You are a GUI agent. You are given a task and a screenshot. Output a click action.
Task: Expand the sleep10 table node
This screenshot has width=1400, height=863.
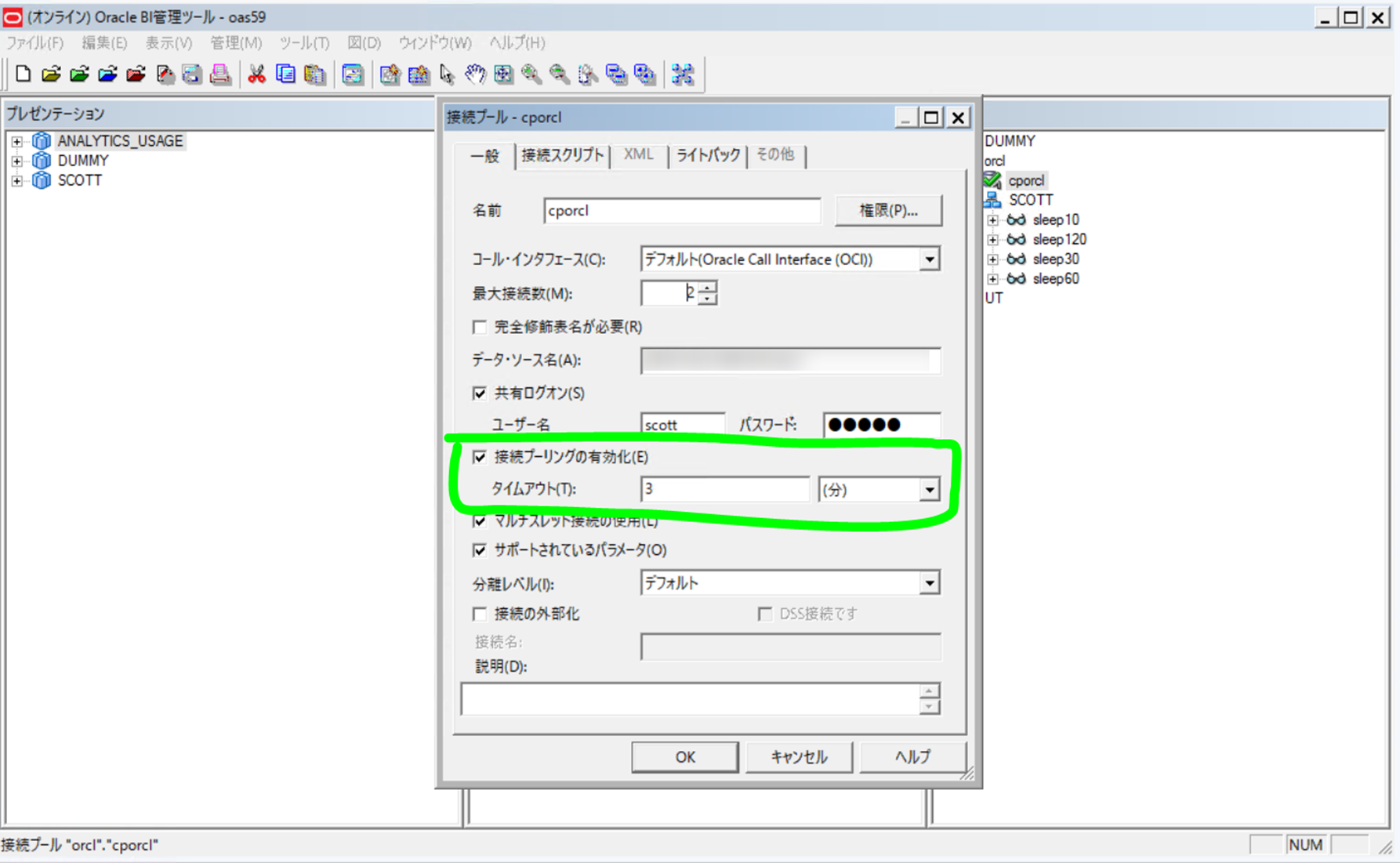click(x=993, y=220)
